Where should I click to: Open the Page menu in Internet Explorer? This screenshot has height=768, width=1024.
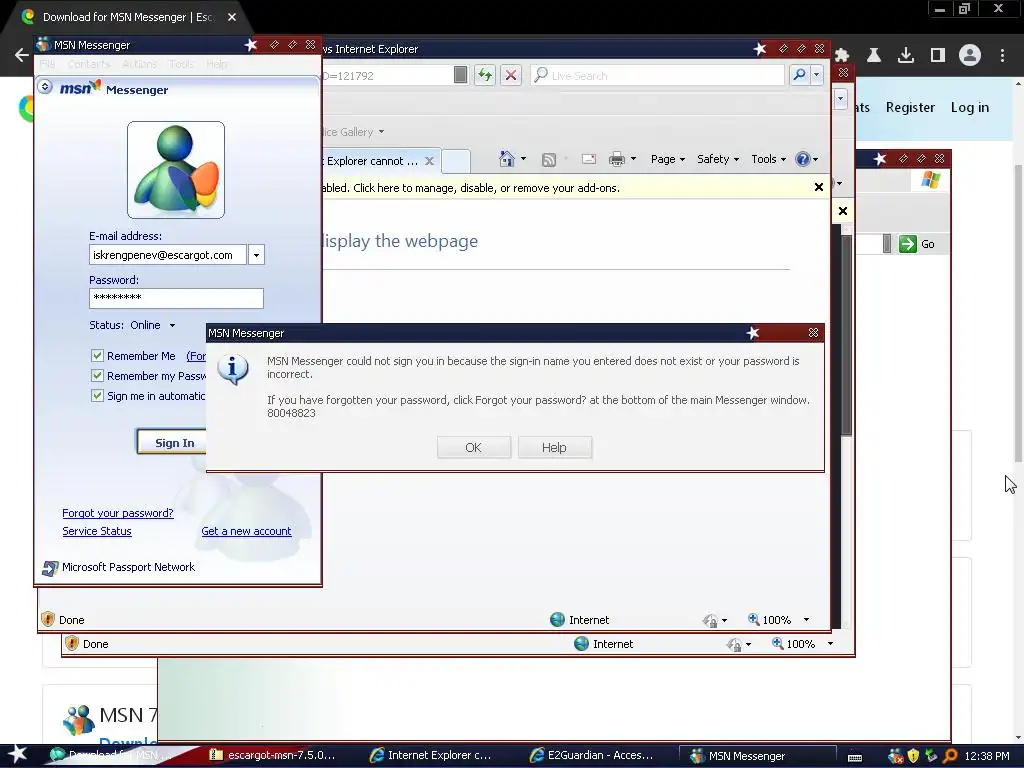pos(667,159)
